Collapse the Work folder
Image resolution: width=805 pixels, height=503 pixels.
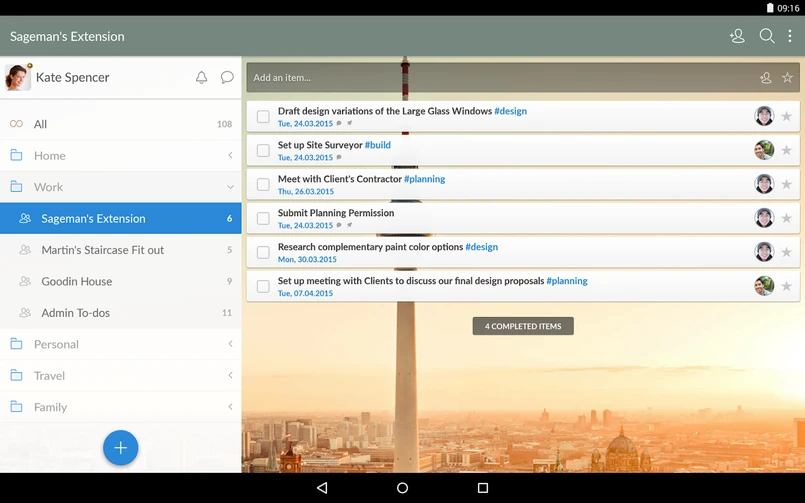tap(230, 187)
